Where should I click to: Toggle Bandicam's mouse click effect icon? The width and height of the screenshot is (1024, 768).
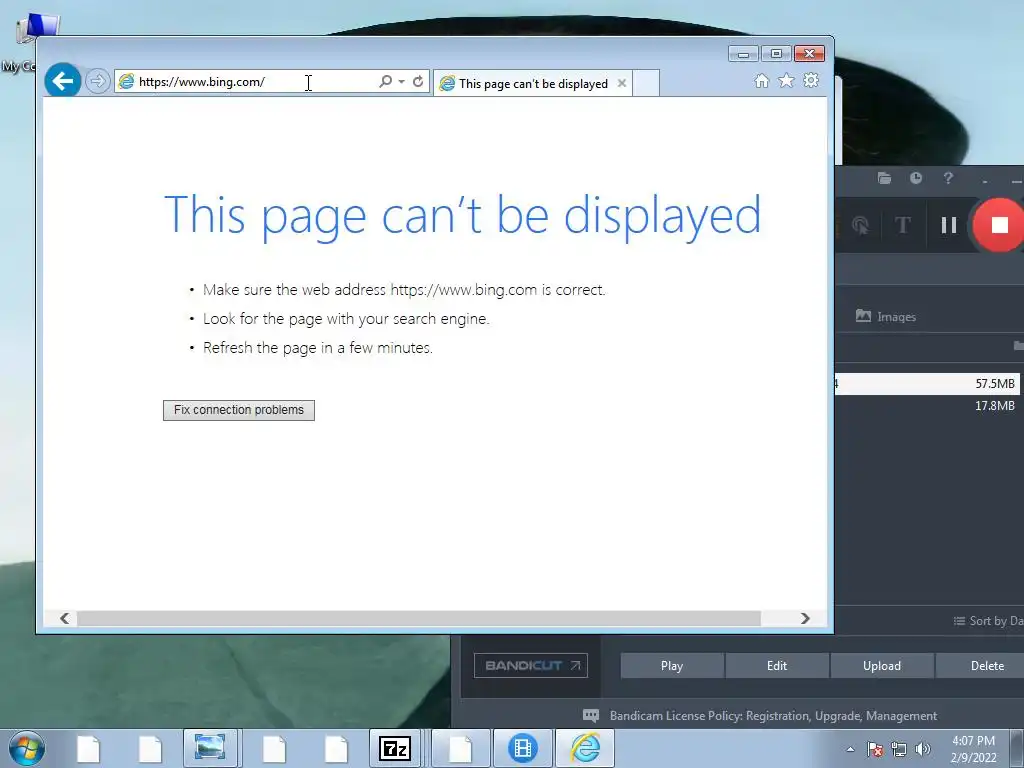coord(861,225)
